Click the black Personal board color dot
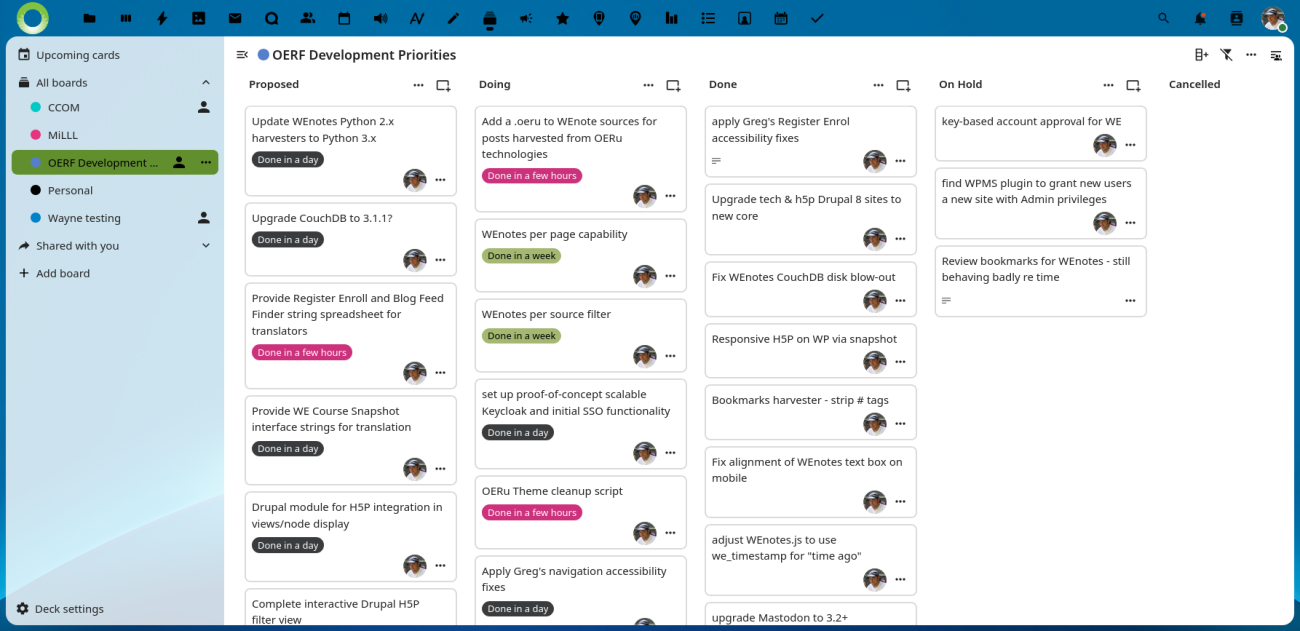This screenshot has height=631, width=1300. (36, 190)
